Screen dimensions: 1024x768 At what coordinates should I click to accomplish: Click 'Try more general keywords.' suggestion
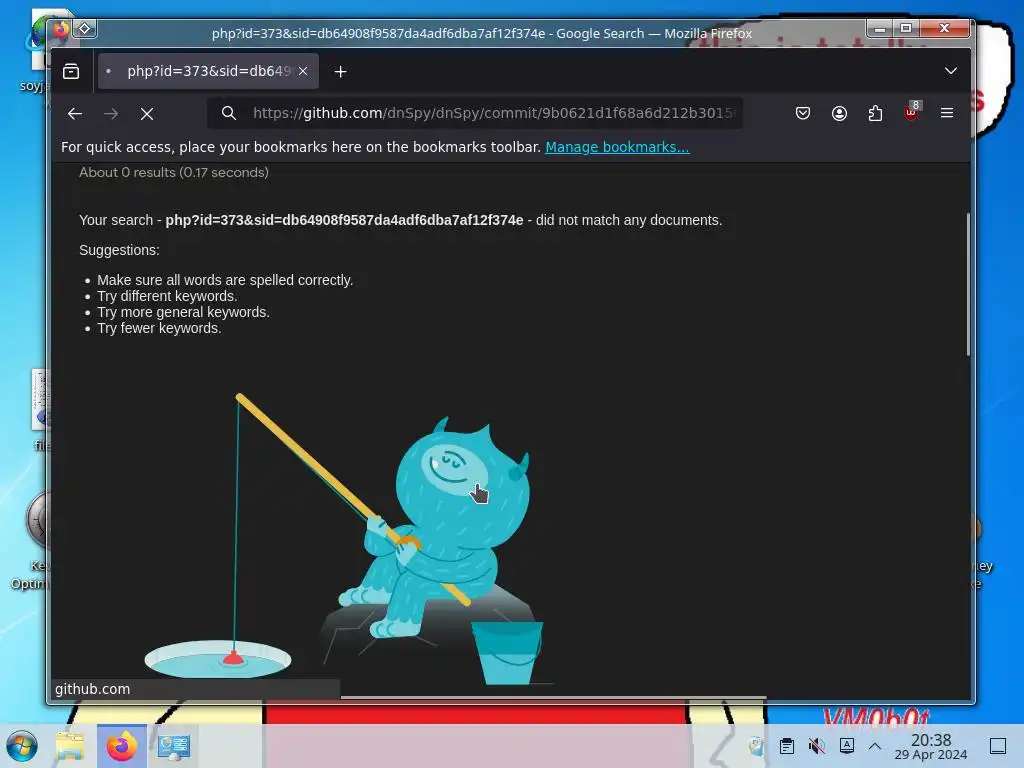184,312
